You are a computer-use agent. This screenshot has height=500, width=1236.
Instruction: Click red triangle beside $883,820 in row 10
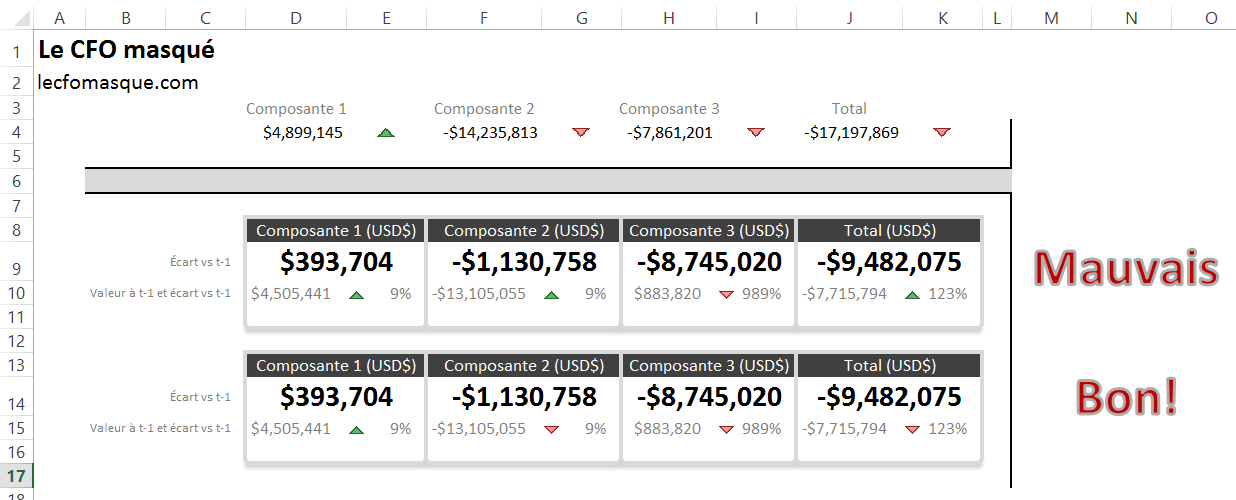(726, 295)
